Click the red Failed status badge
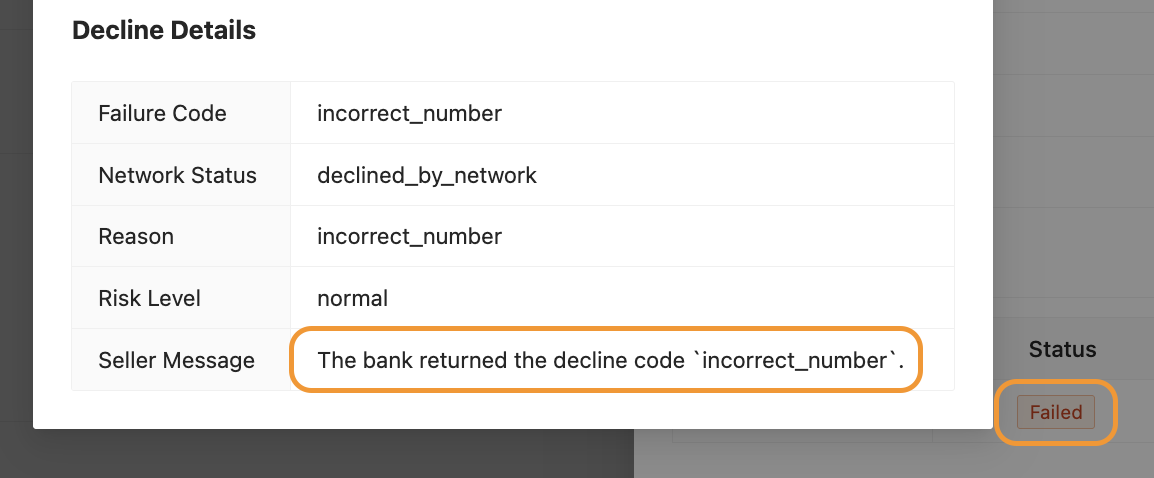The image size is (1154, 478). click(x=1056, y=412)
